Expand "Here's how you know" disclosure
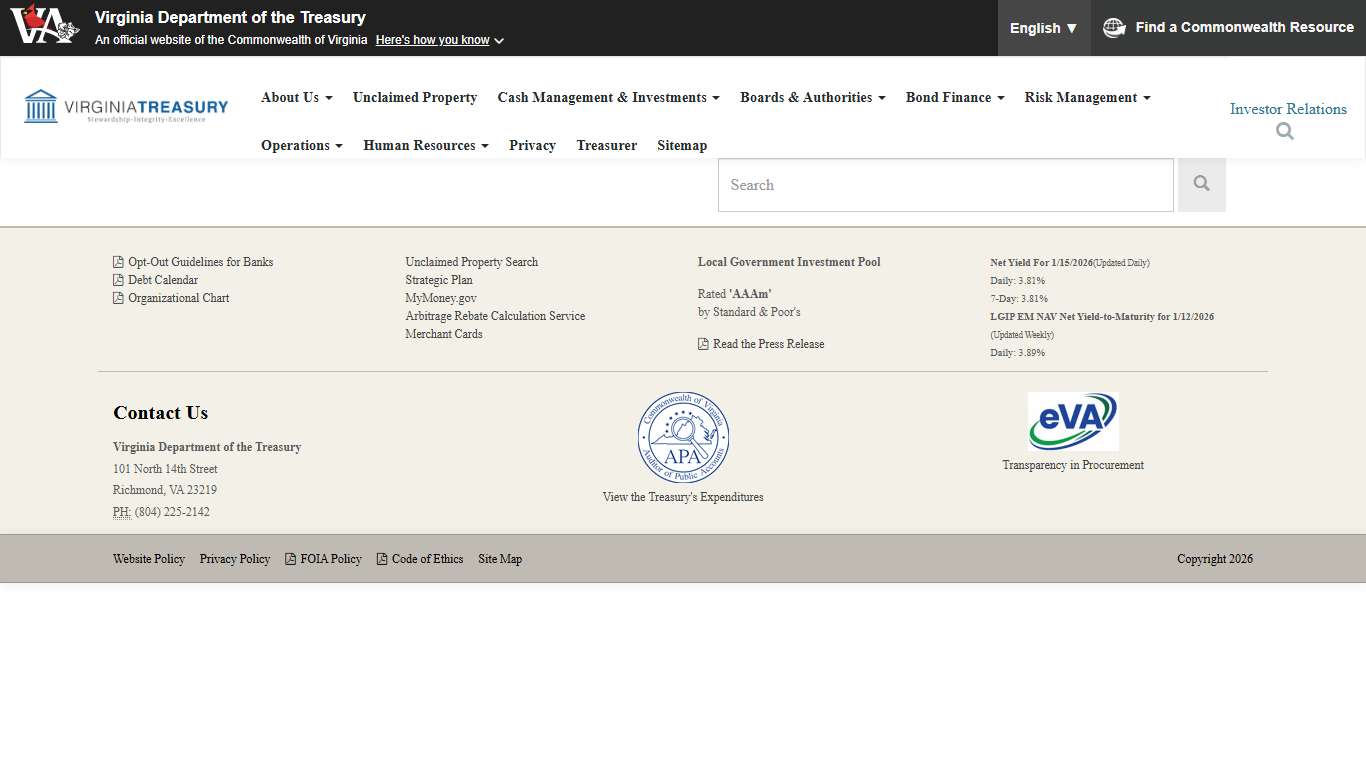This screenshot has width=1366, height=768. coord(439,40)
